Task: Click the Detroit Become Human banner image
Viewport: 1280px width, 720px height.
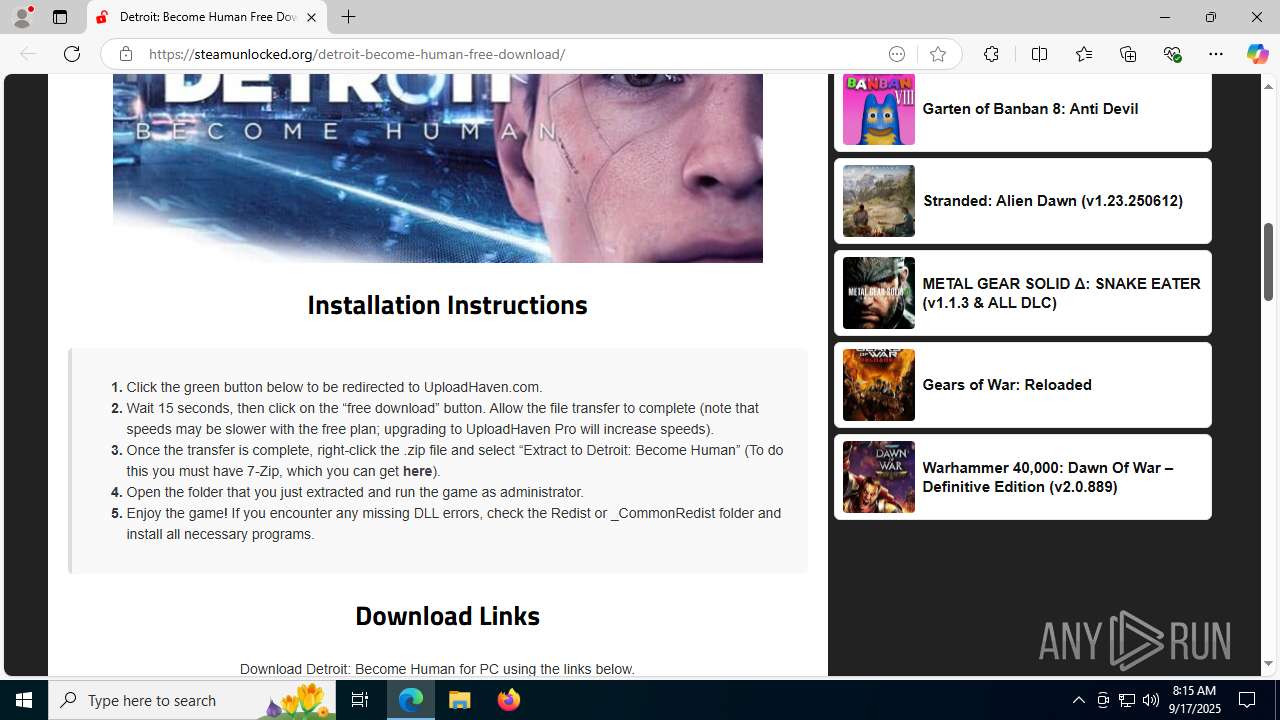Action: (438, 168)
